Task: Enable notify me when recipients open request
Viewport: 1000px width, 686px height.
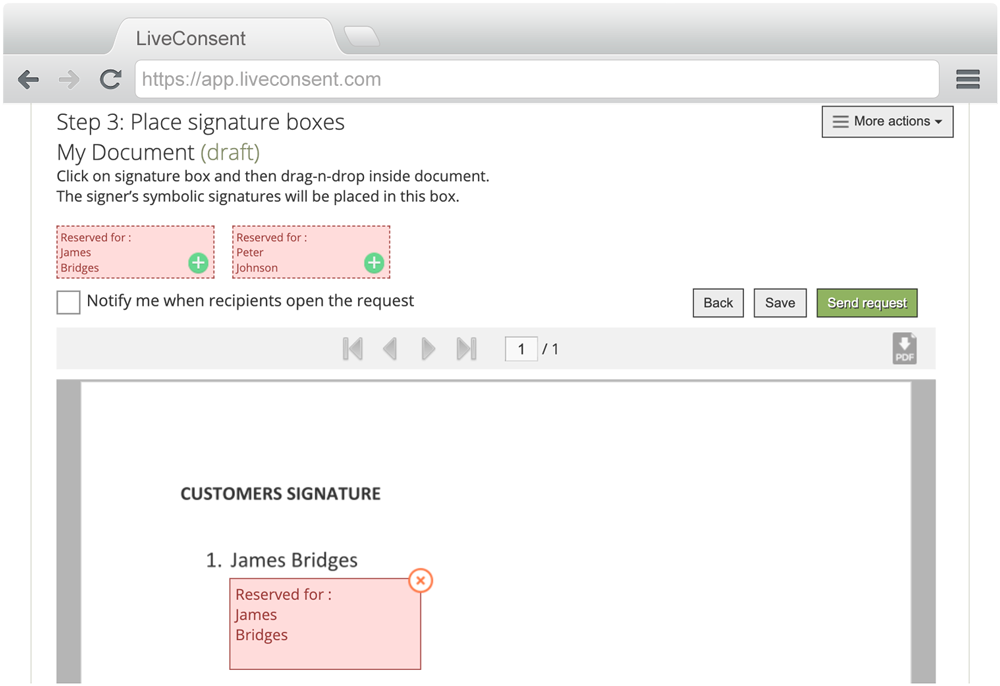Action: [69, 302]
